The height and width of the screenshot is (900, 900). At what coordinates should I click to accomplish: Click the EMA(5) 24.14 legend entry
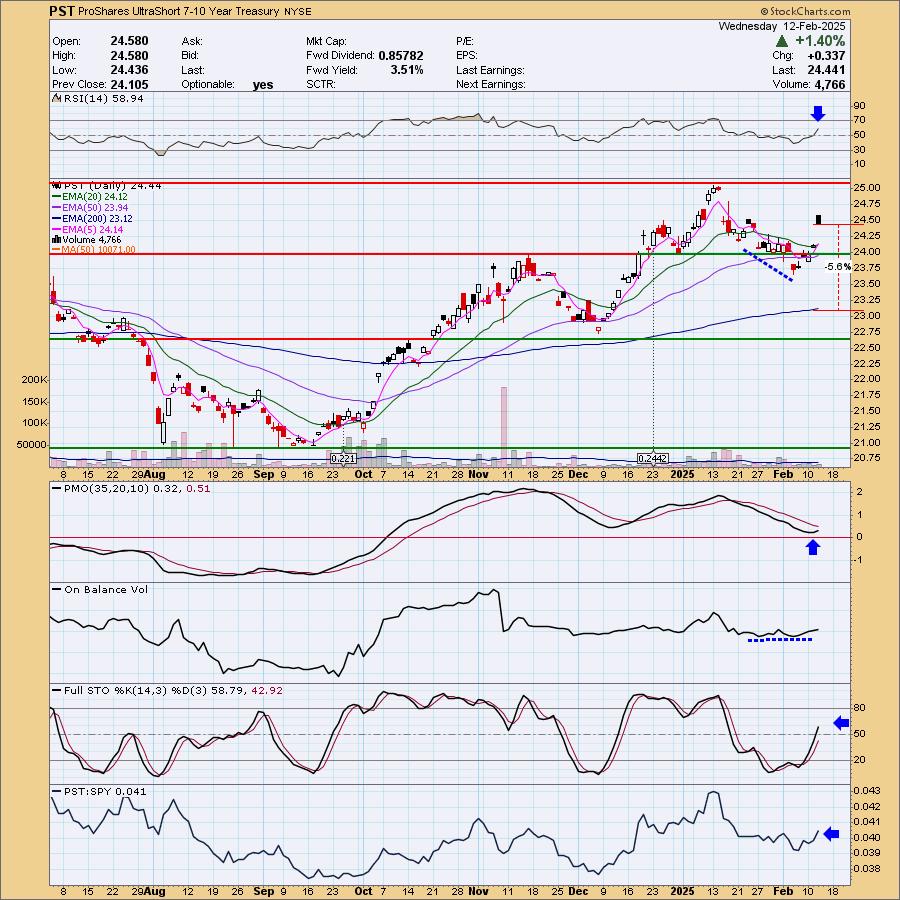(x=92, y=229)
